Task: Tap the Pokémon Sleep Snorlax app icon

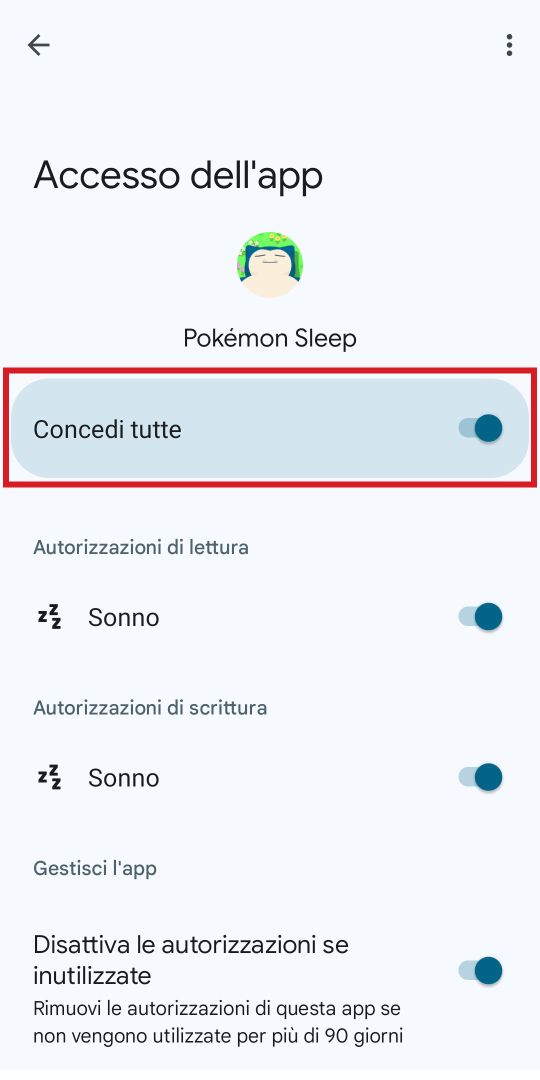Action: pyautogui.click(x=270, y=265)
